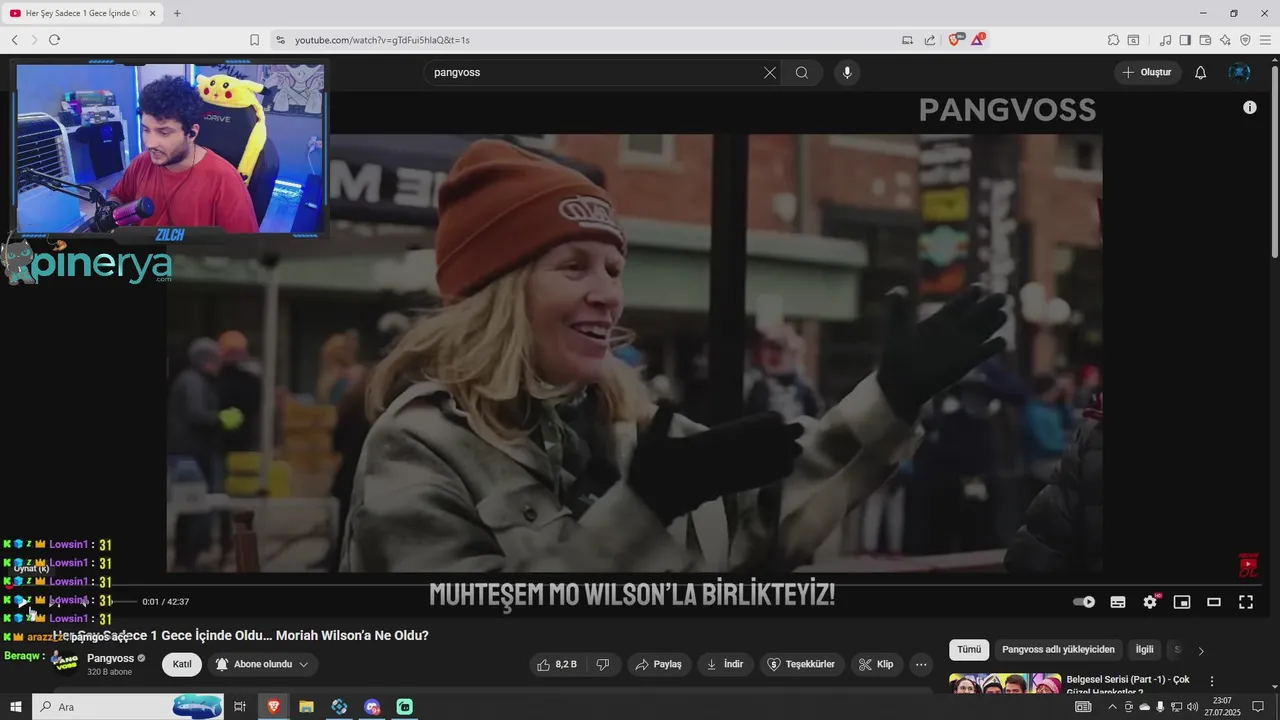Open the Brave VPN shield icon
The height and width of the screenshot is (720, 1280).
pyautogui.click(x=1245, y=40)
